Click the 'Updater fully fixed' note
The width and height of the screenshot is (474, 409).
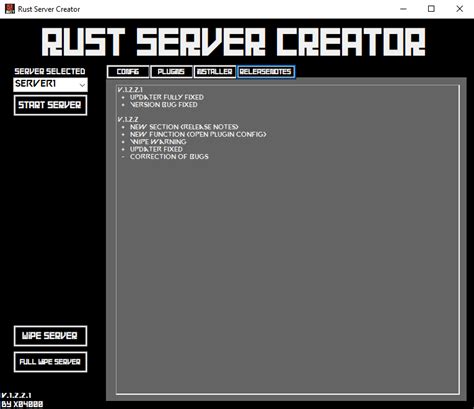(167, 97)
